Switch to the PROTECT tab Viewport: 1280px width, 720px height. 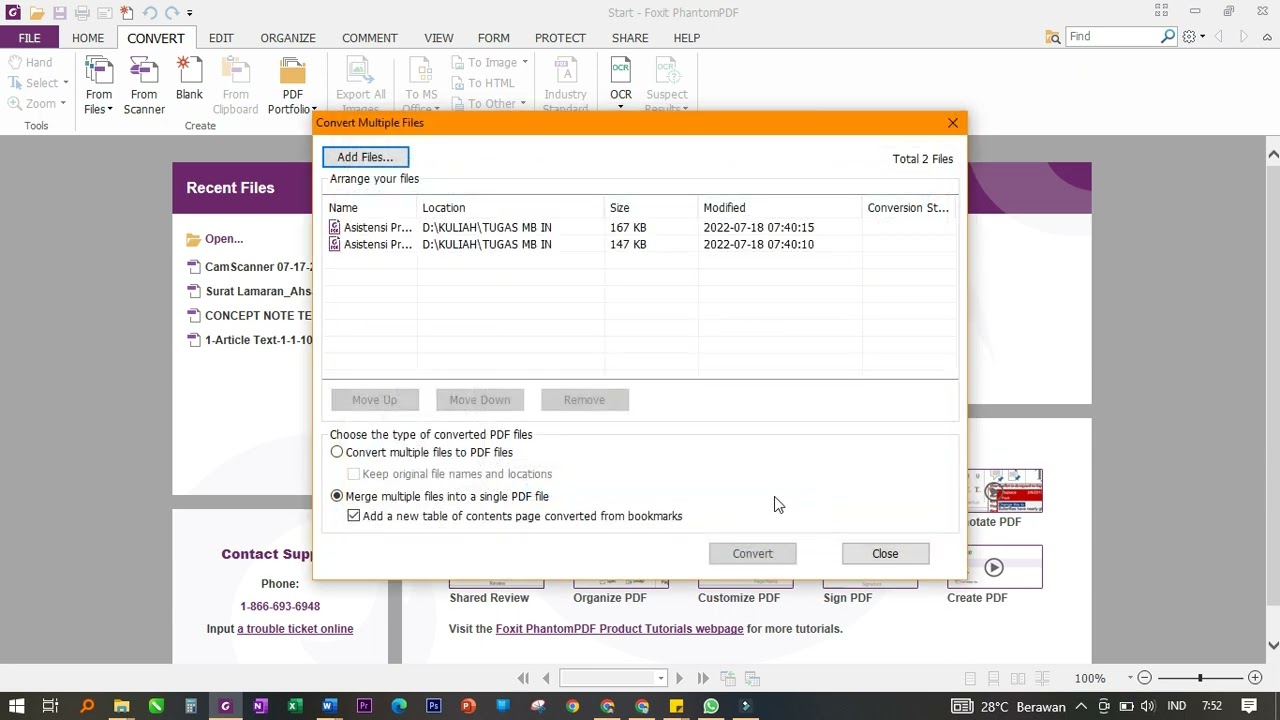pos(560,38)
